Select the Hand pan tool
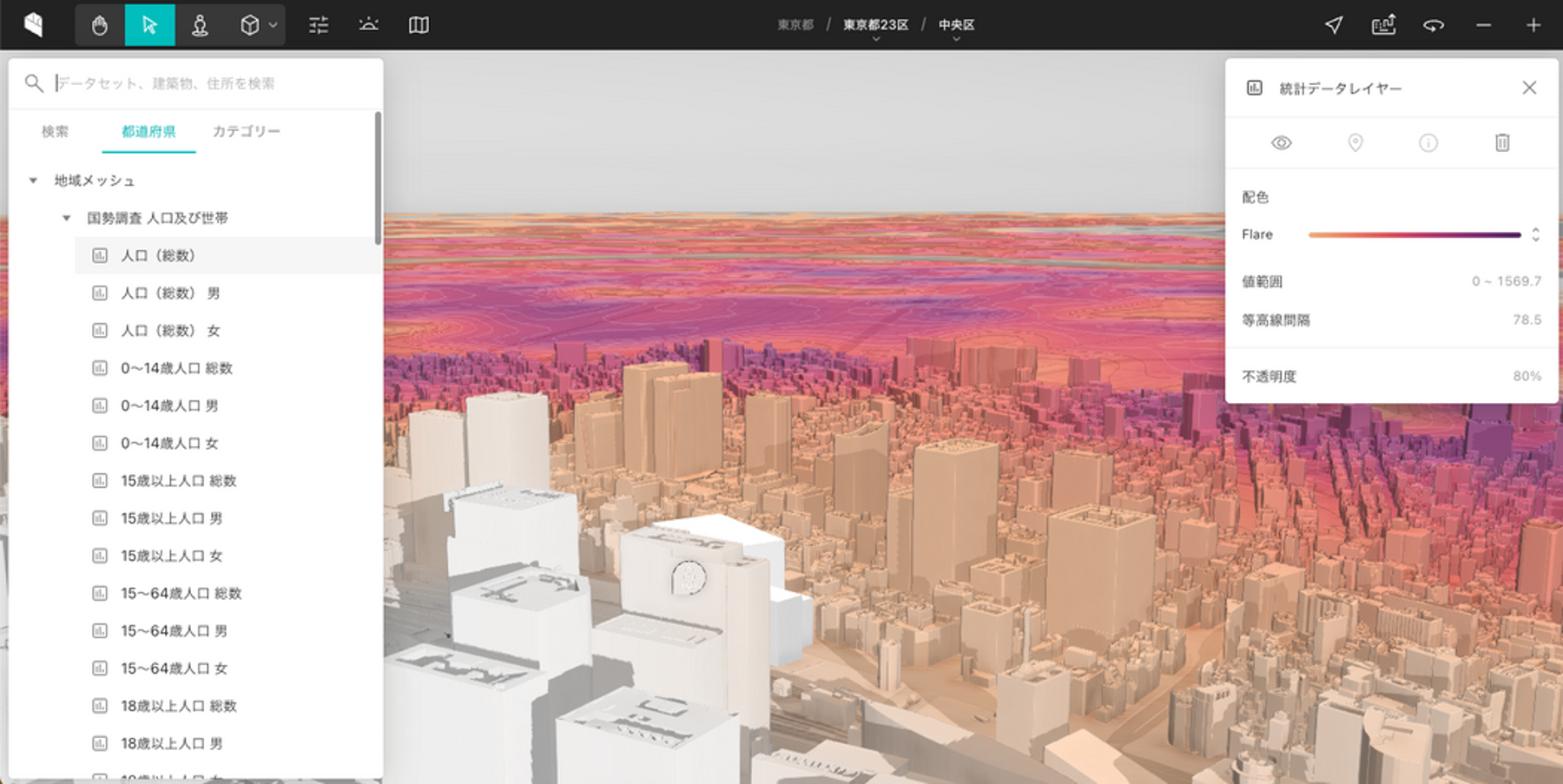Image resolution: width=1563 pixels, height=784 pixels. click(x=100, y=25)
